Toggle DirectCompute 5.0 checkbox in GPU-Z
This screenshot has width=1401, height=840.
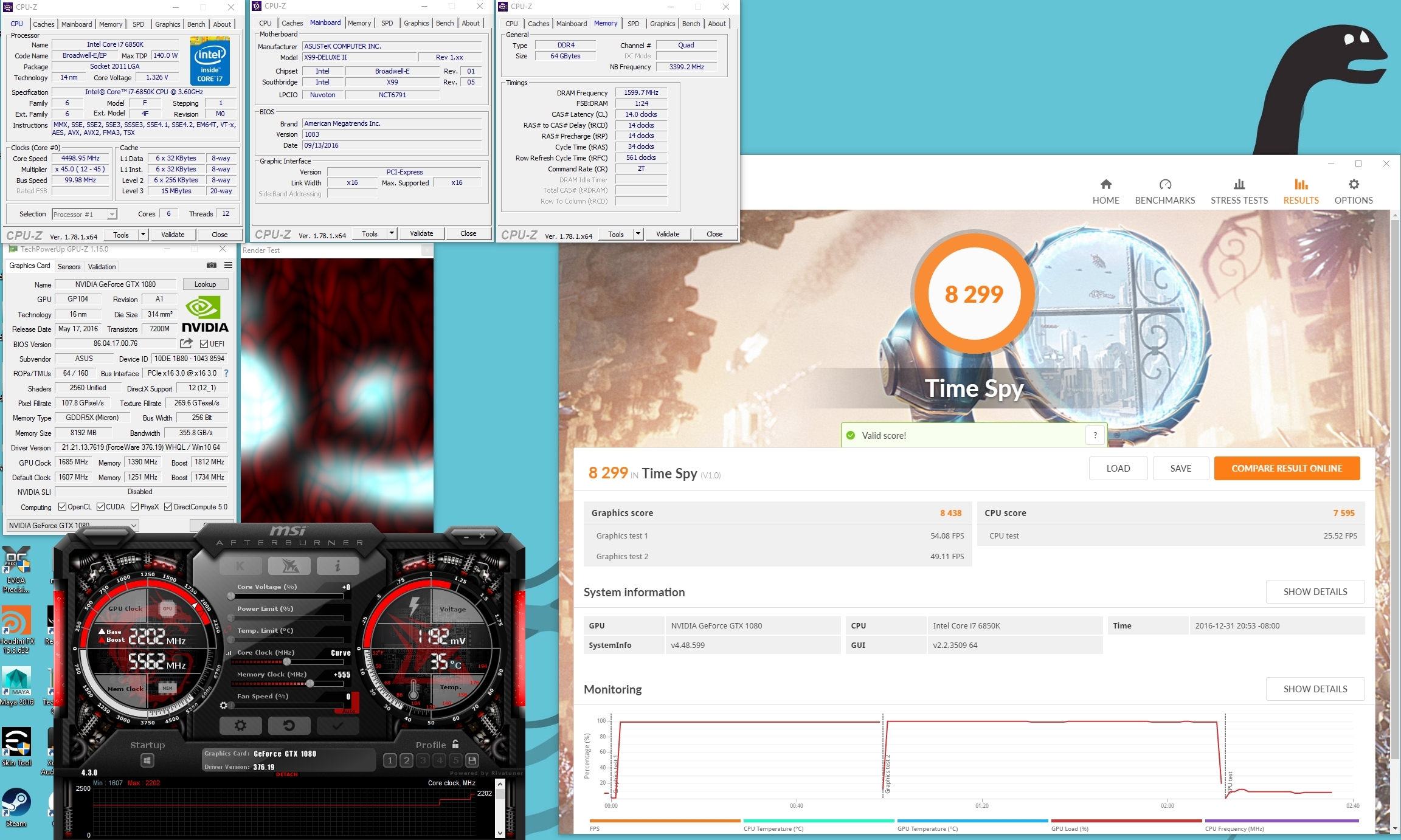click(168, 506)
